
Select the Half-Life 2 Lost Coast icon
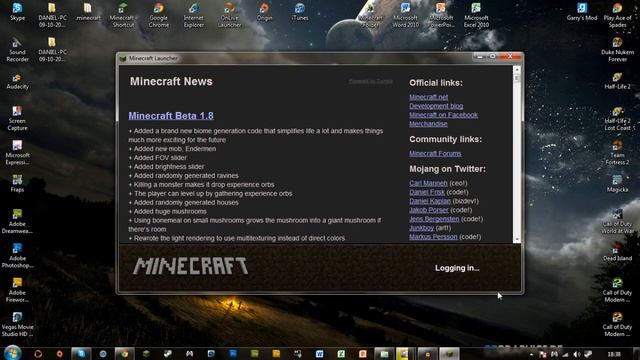[617, 118]
